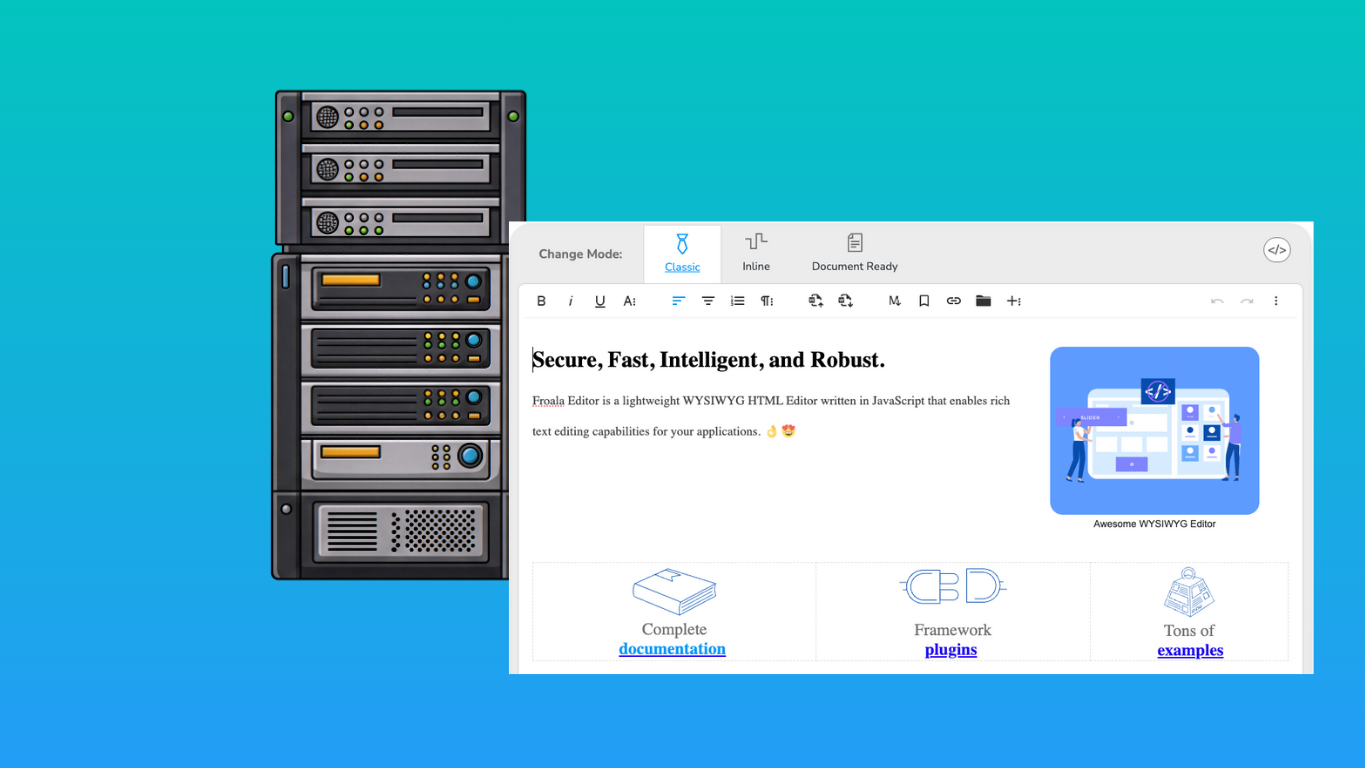Insert a link with the chain icon
The height and width of the screenshot is (768, 1365).
pos(953,301)
